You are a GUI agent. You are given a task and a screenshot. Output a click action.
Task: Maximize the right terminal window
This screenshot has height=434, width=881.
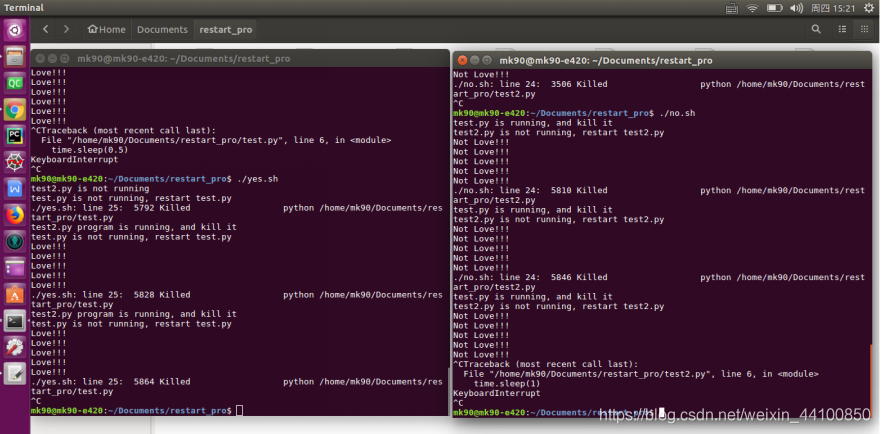(x=487, y=60)
